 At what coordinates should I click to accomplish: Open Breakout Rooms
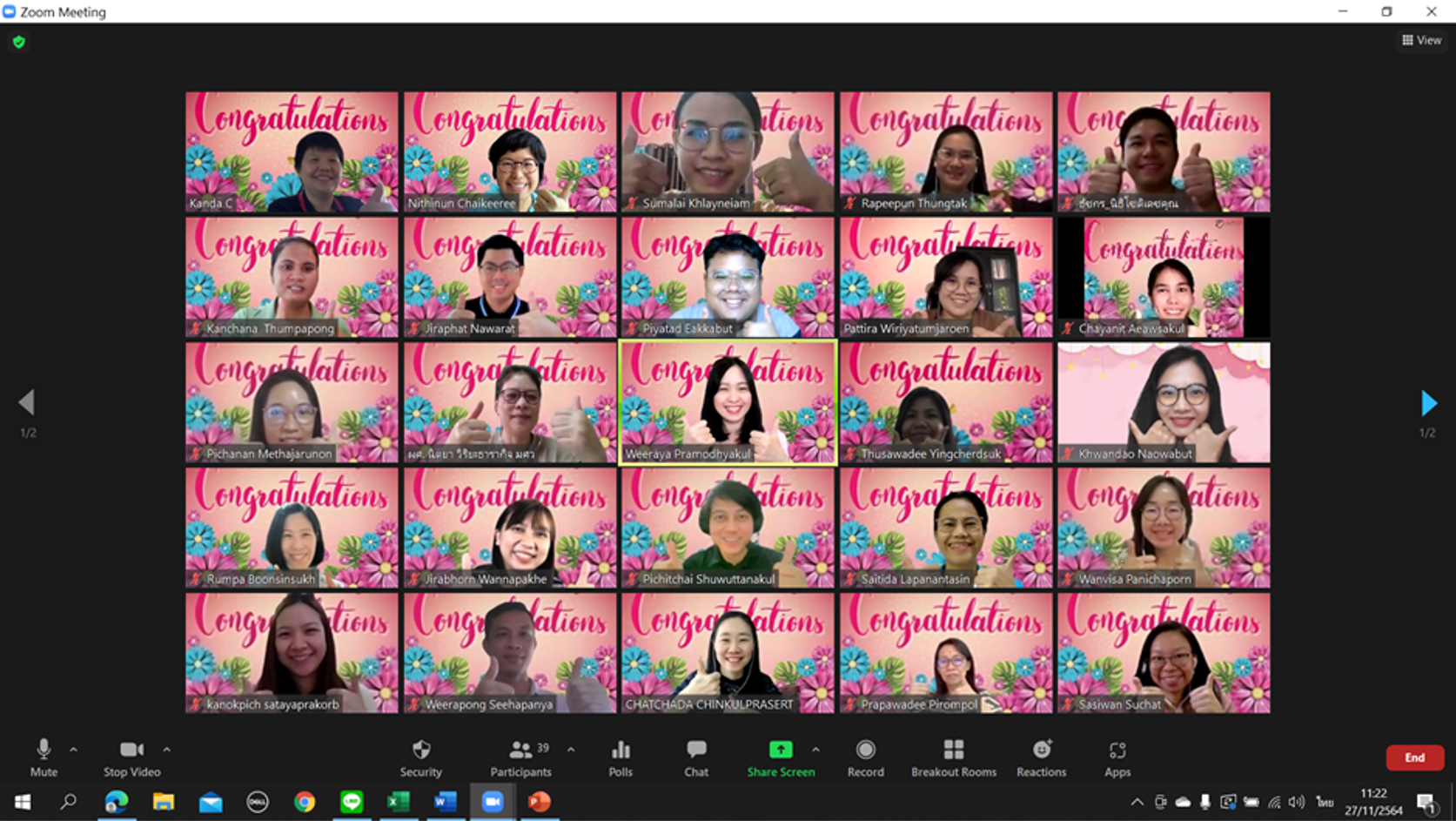click(954, 757)
